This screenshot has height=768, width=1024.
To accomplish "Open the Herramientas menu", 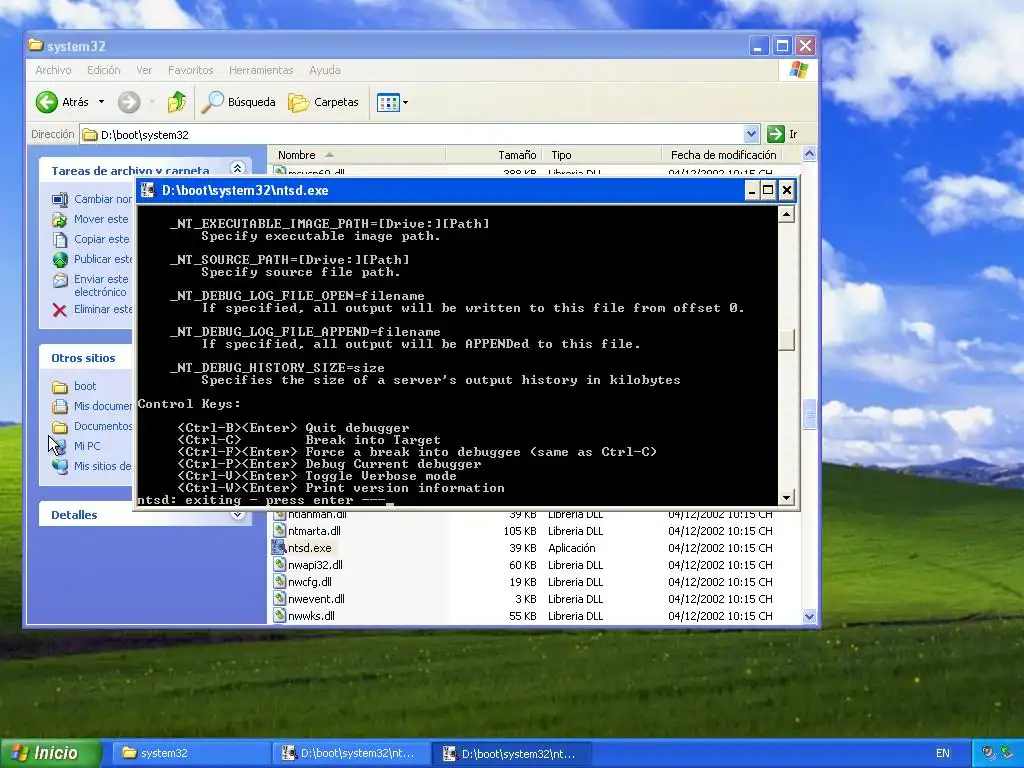I will [261, 70].
